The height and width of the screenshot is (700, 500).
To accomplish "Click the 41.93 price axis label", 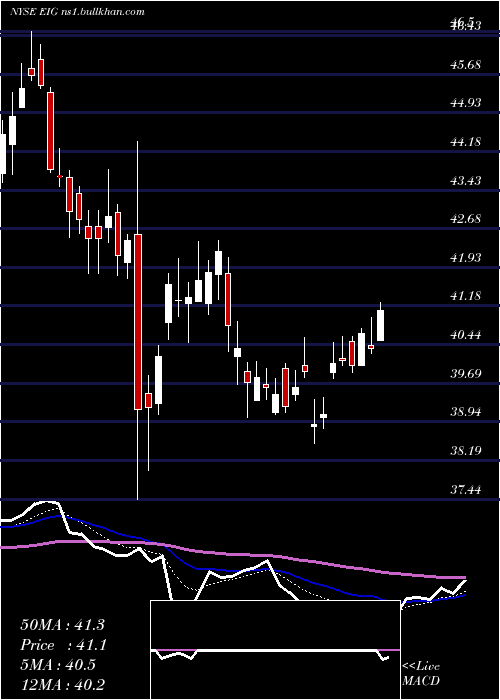I will pos(466,258).
